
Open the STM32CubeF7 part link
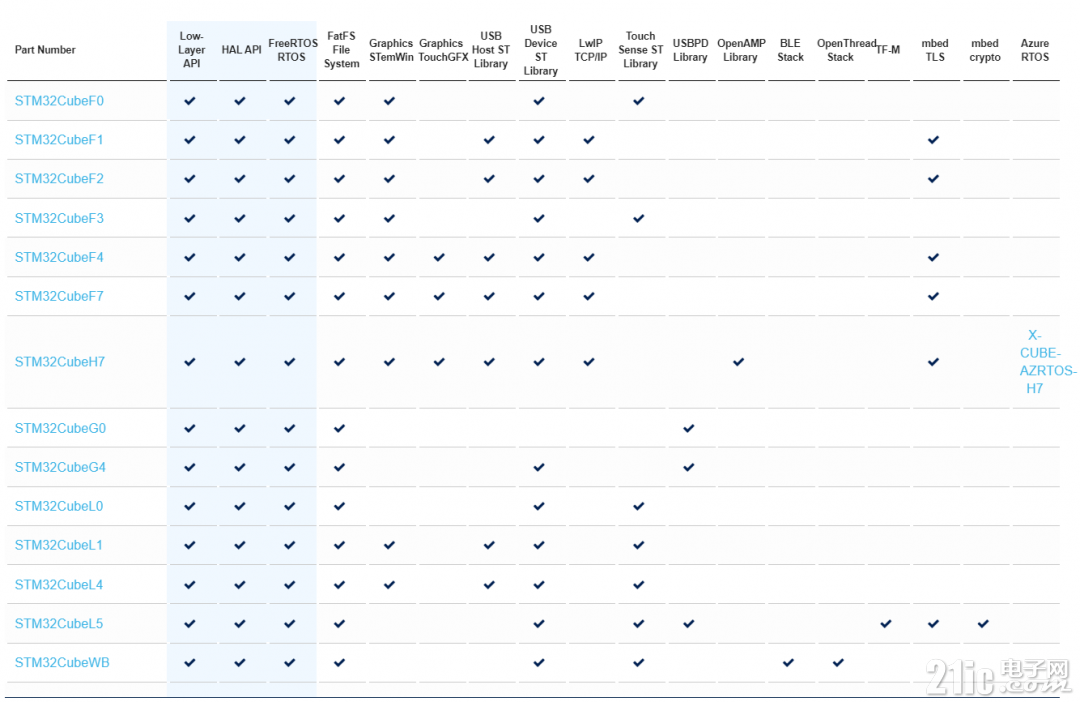(59, 296)
